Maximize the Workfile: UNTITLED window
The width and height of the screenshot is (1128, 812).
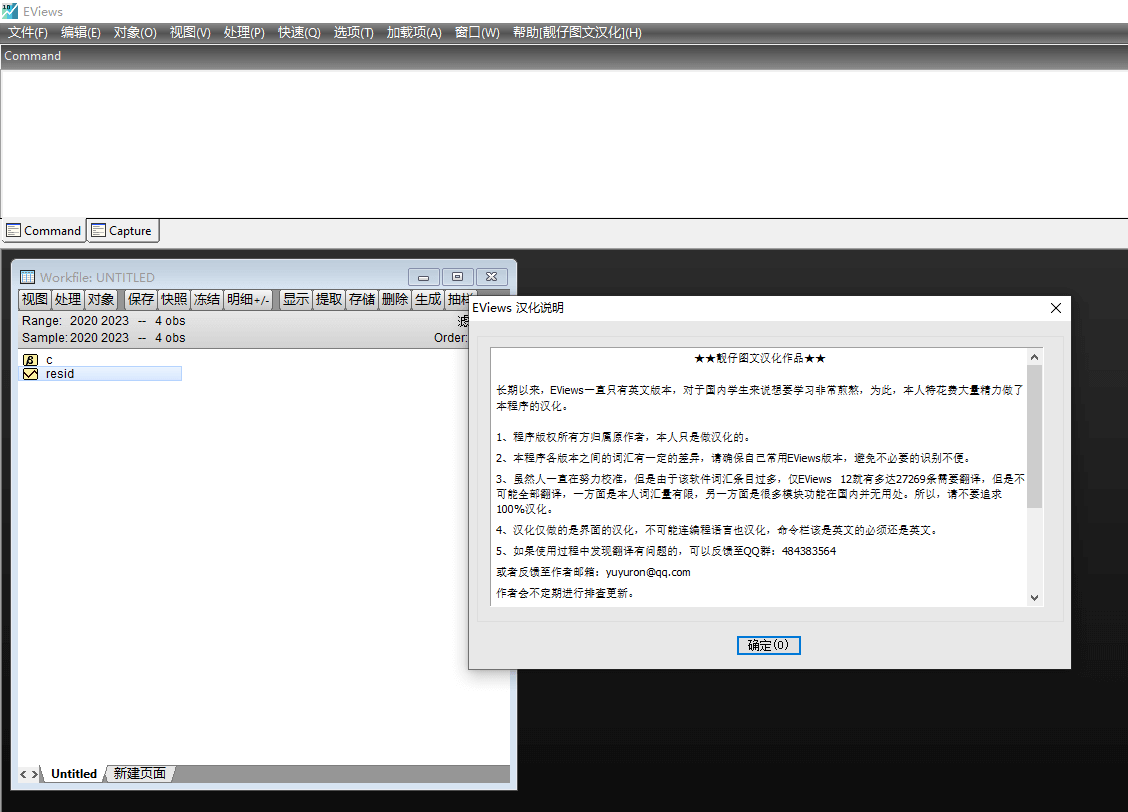tap(458, 277)
